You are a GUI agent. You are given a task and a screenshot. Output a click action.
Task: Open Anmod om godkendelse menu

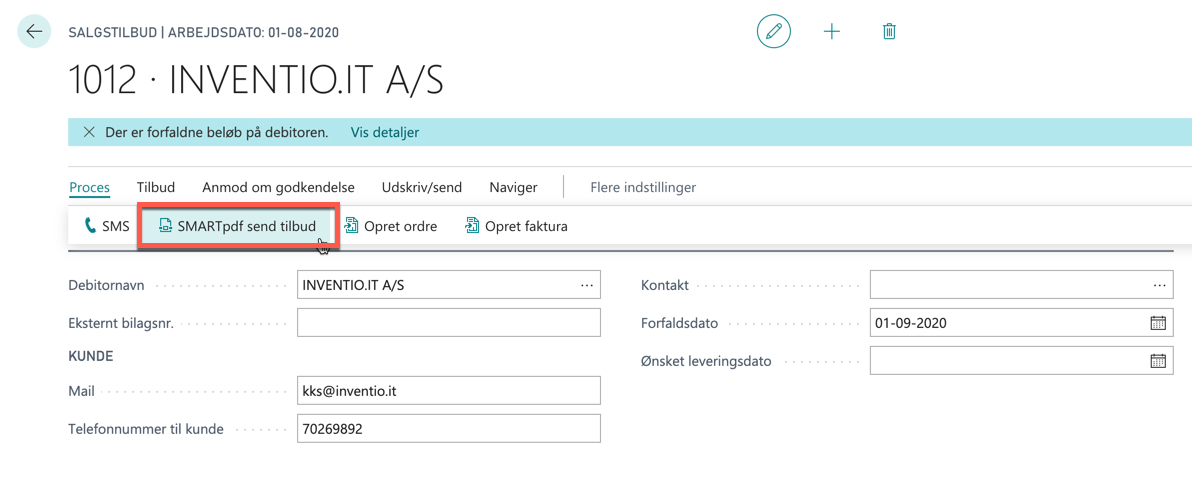tap(279, 187)
